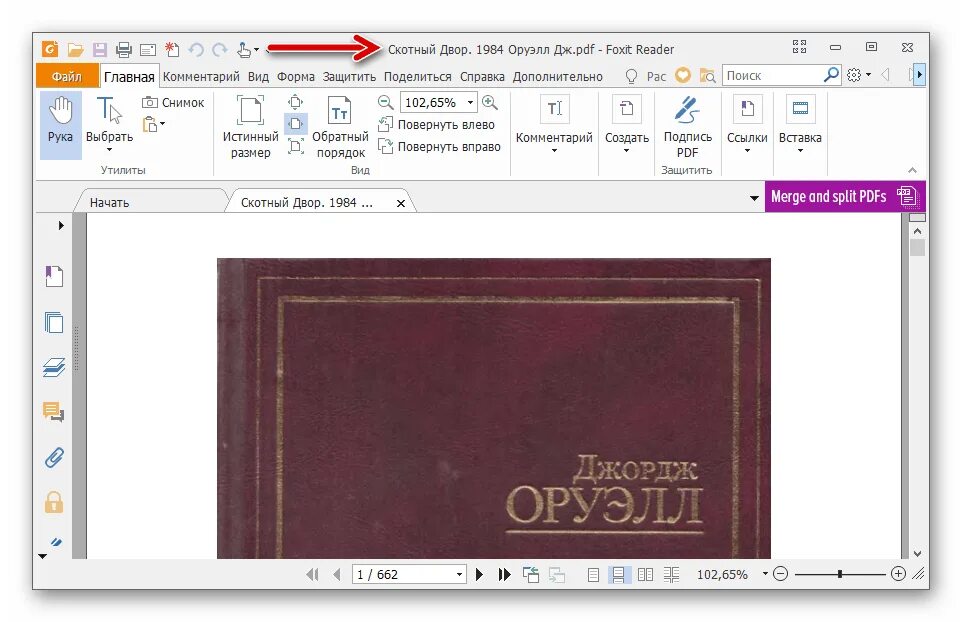Jump to the last page
Viewport: 962px width, 622px height.
(504, 574)
